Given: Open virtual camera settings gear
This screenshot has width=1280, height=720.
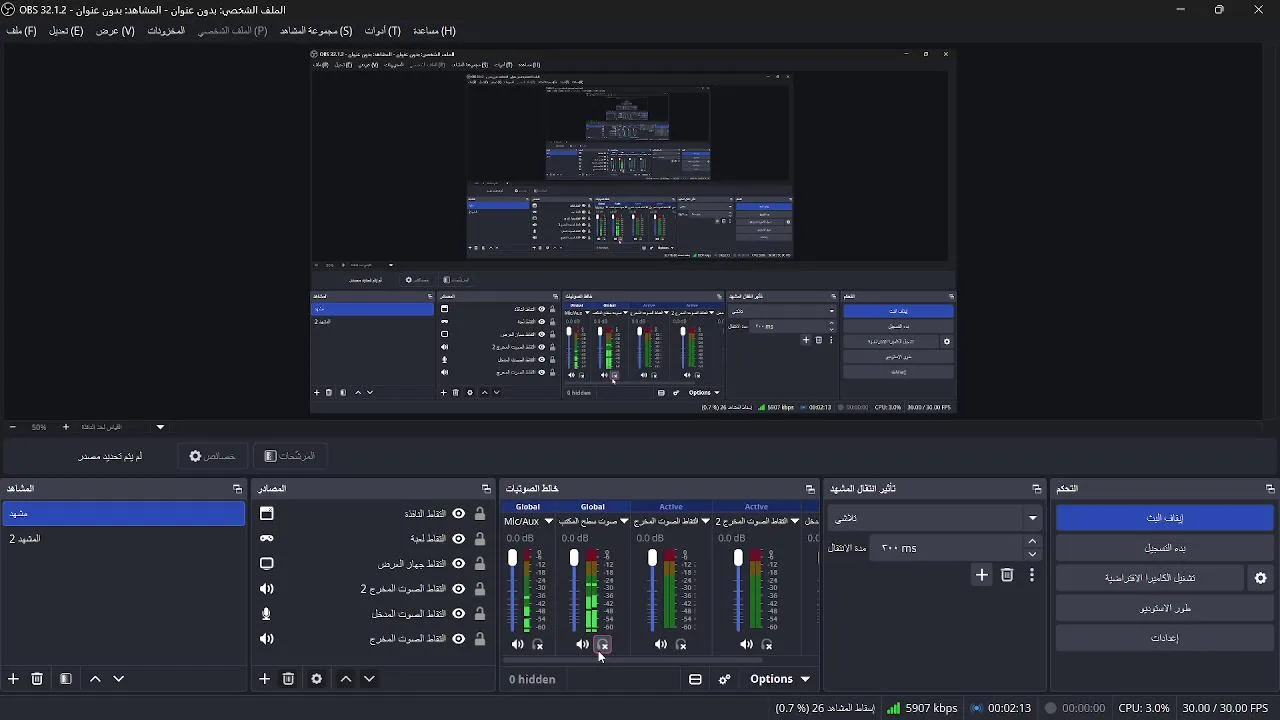Looking at the screenshot, I should [x=1261, y=578].
